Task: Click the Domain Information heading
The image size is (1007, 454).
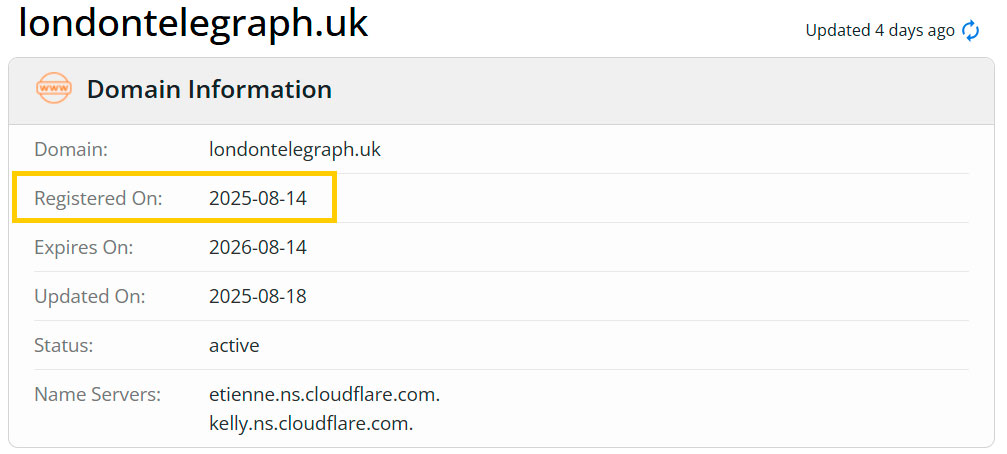Action: (x=209, y=89)
